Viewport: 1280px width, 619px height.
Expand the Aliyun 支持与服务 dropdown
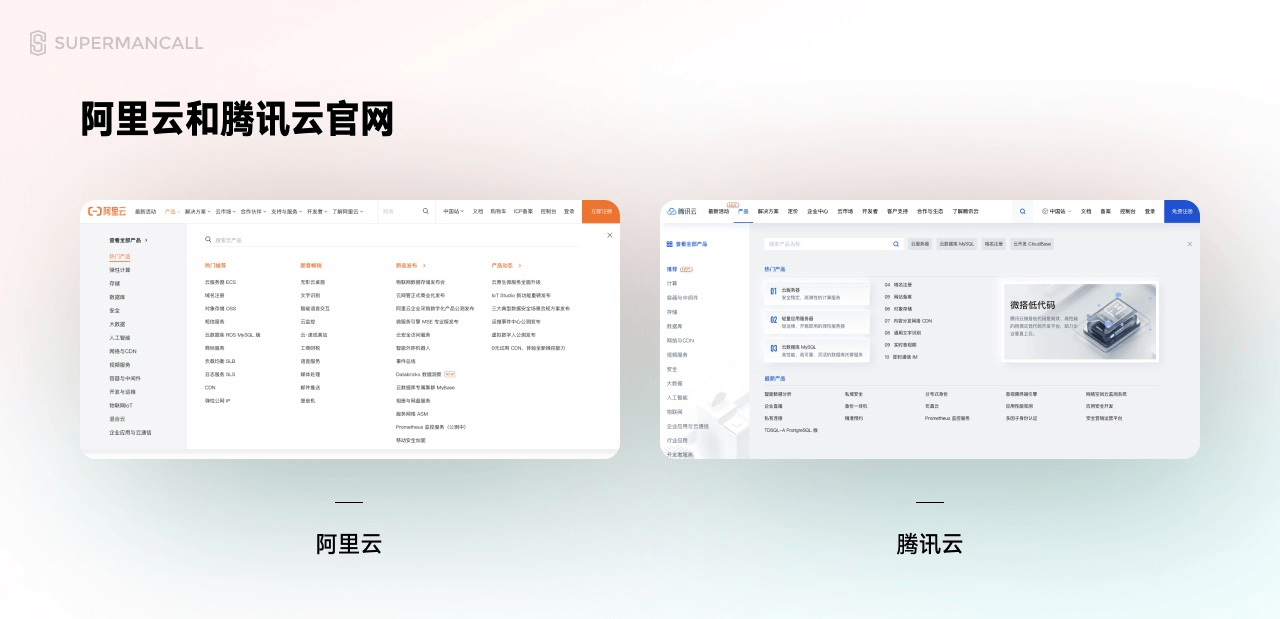[286, 211]
